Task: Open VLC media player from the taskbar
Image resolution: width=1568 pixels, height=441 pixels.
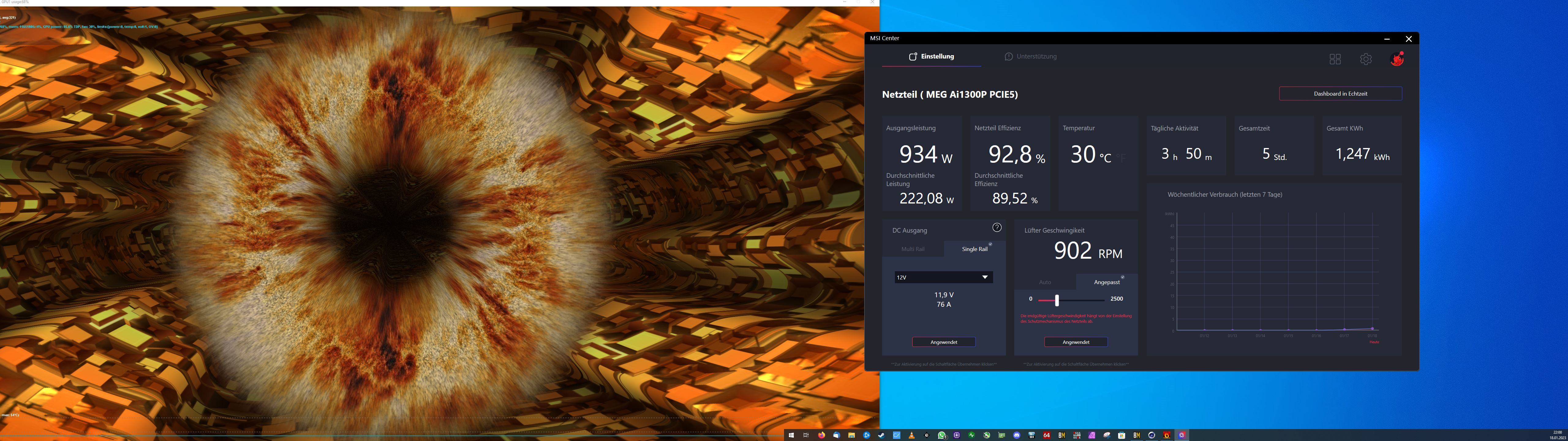Action: point(911,435)
